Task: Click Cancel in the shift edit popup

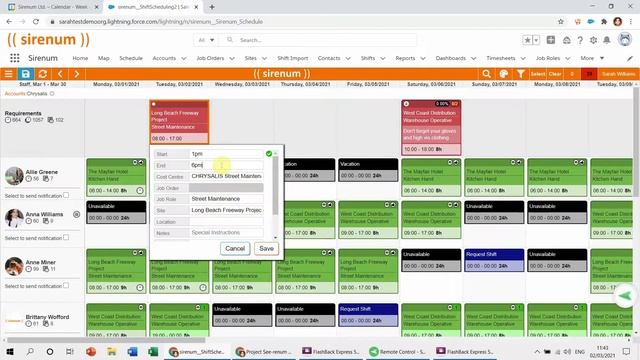Action: (235, 248)
